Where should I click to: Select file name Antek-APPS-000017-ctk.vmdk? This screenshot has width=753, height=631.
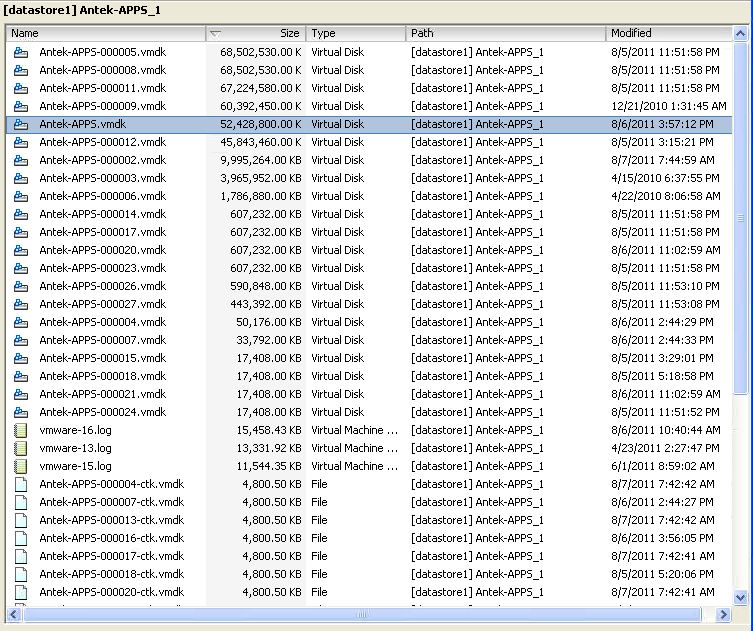(x=112, y=556)
